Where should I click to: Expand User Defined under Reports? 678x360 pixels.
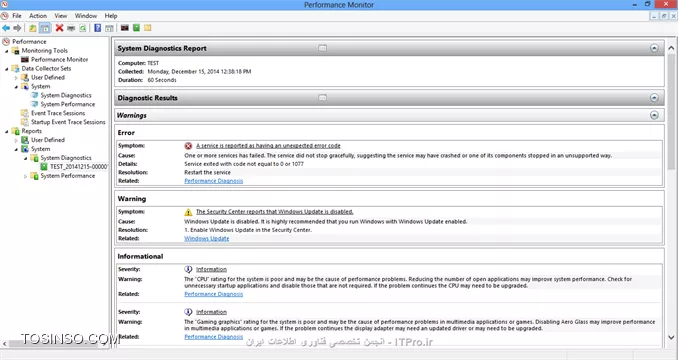pos(16,140)
